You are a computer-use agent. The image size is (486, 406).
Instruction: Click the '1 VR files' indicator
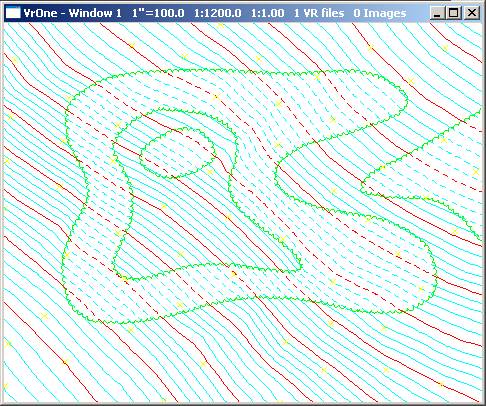pos(319,13)
